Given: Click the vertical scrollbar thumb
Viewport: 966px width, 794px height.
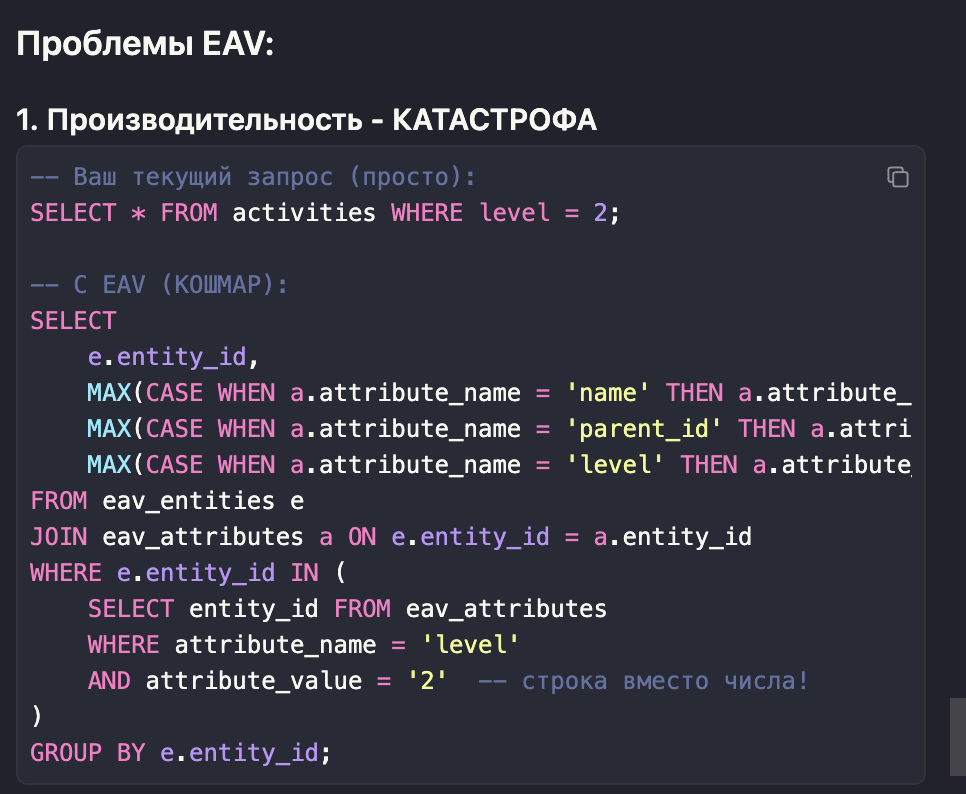Looking at the screenshot, I should point(957,730).
